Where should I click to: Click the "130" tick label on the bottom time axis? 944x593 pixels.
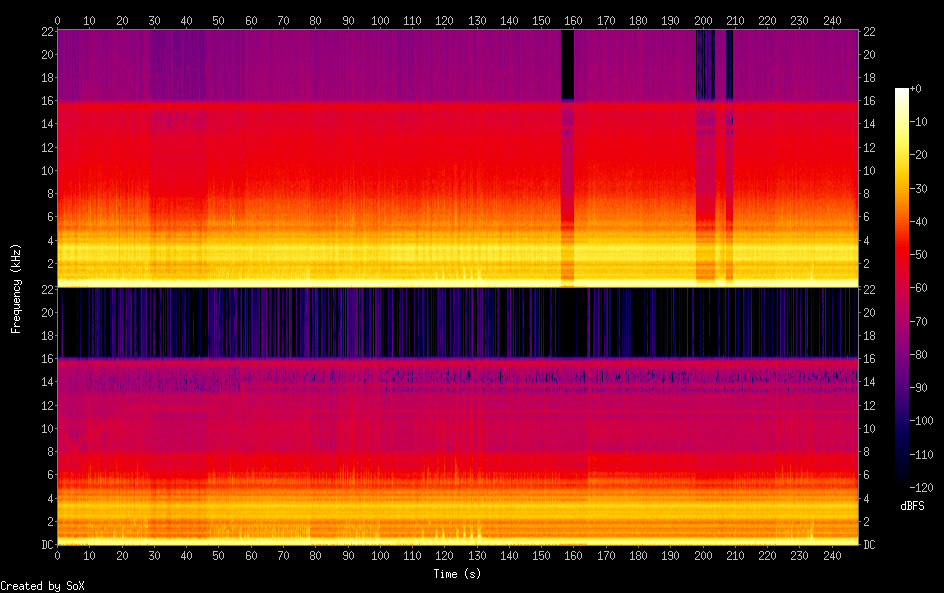tap(477, 556)
